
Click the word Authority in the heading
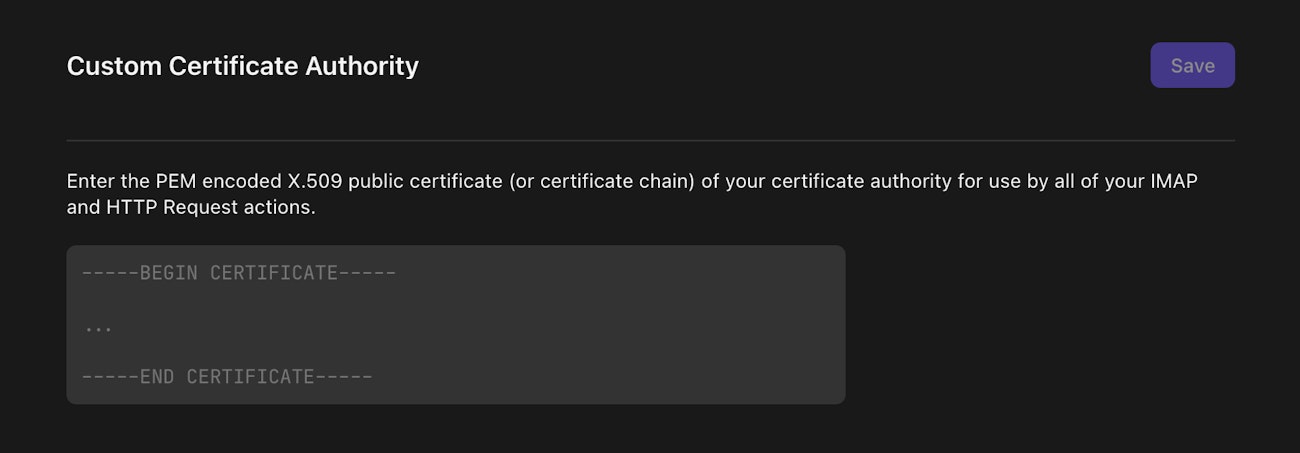(362, 66)
